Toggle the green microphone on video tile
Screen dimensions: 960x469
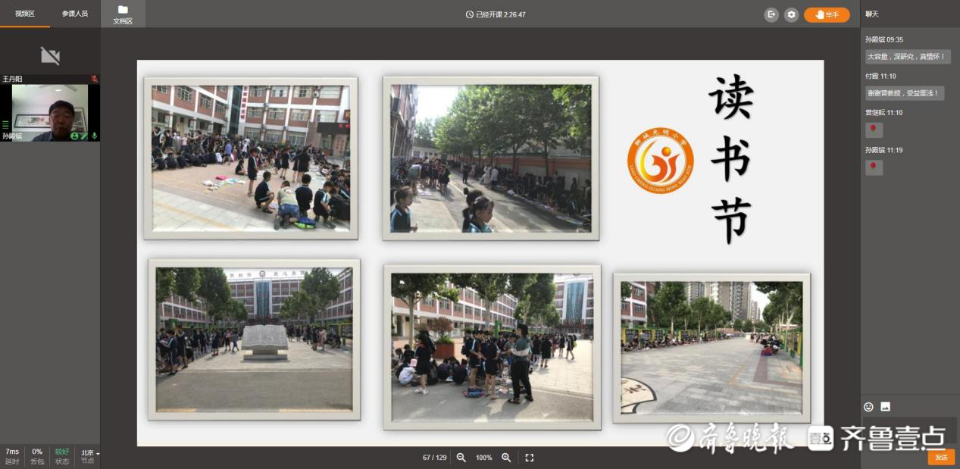(x=94, y=135)
